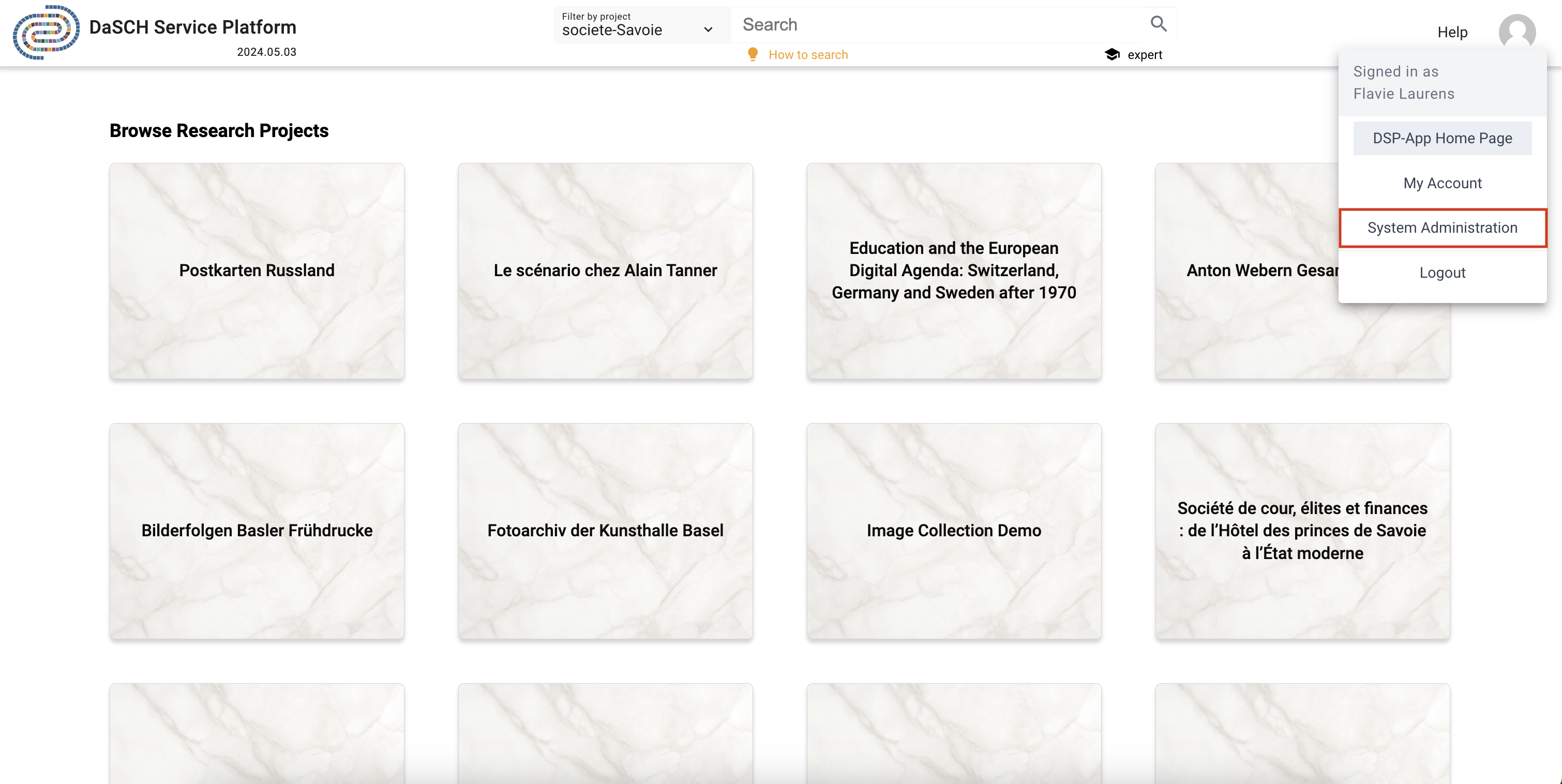Viewport: 1562px width, 784px height.
Task: Open Image Collection Demo project
Action: pyautogui.click(x=953, y=531)
